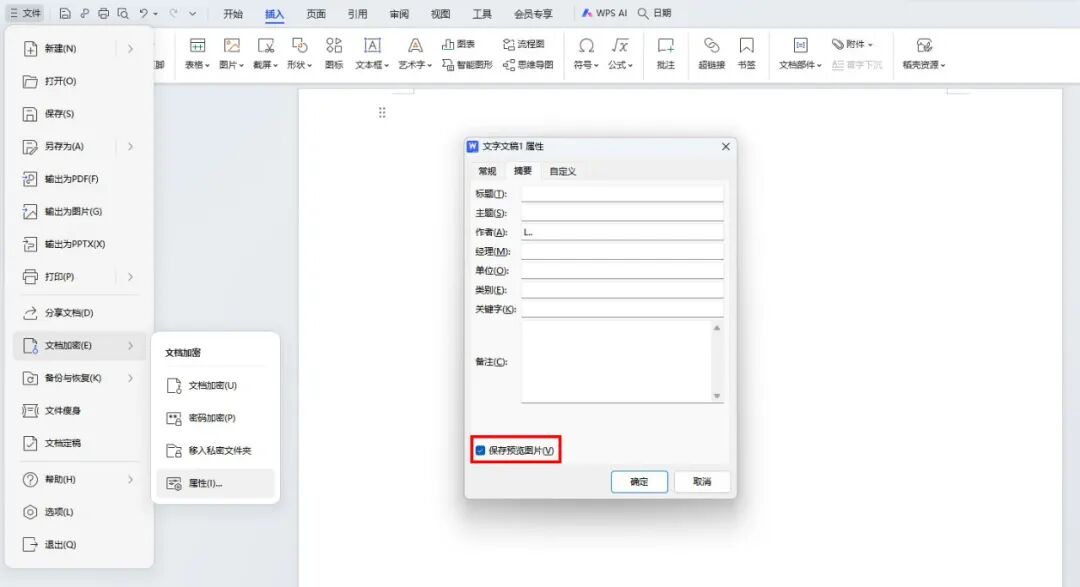Switch to the 审阅 ribbon tab
The width and height of the screenshot is (1080, 587).
(399, 14)
